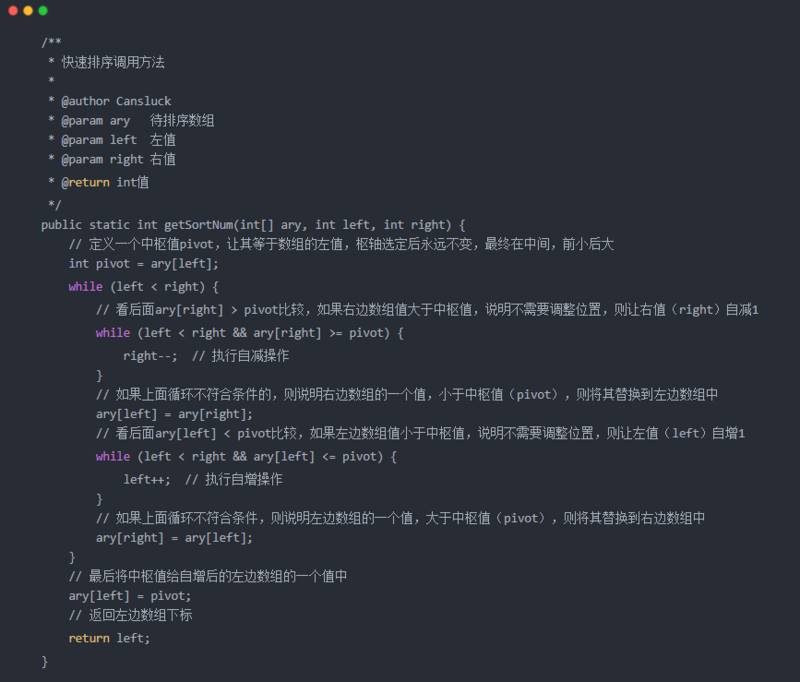
Task: Click the 'ary[left] = ary[right];' line
Action: 174,414
